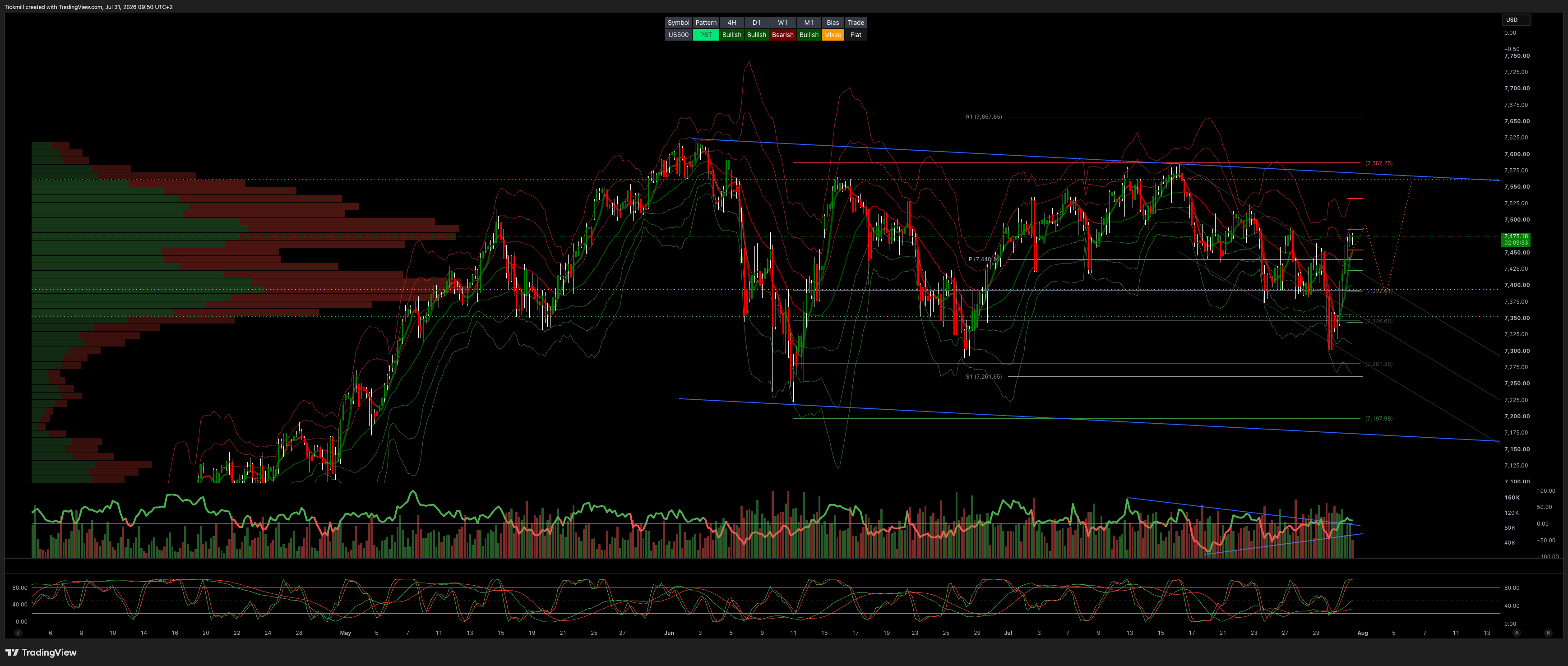This screenshot has width=1568, height=666.
Task: Click the Flat trade status cell
Action: [x=855, y=35]
